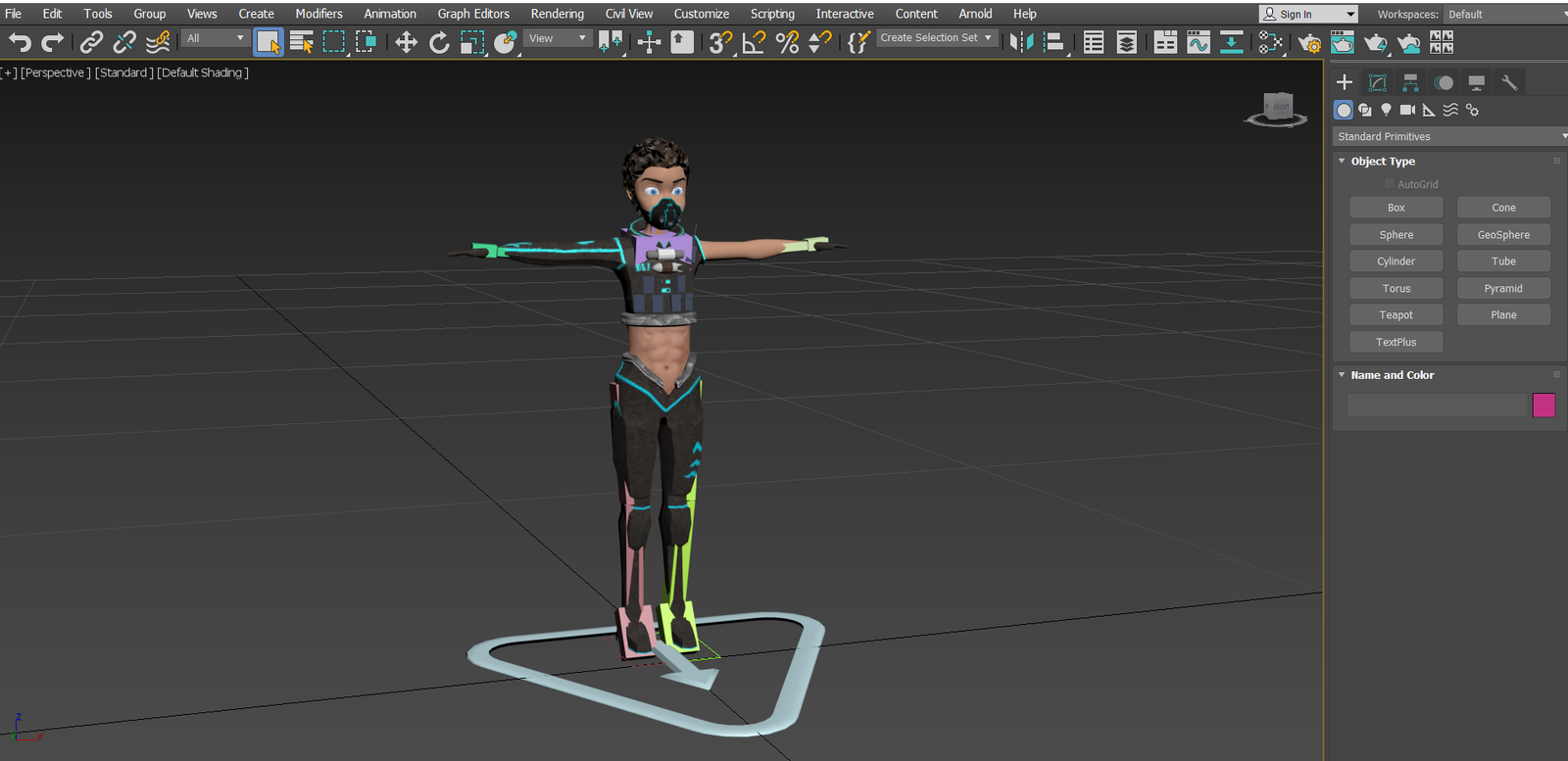Open the Create Selection Set dropdown
1568x761 pixels.
(x=936, y=38)
